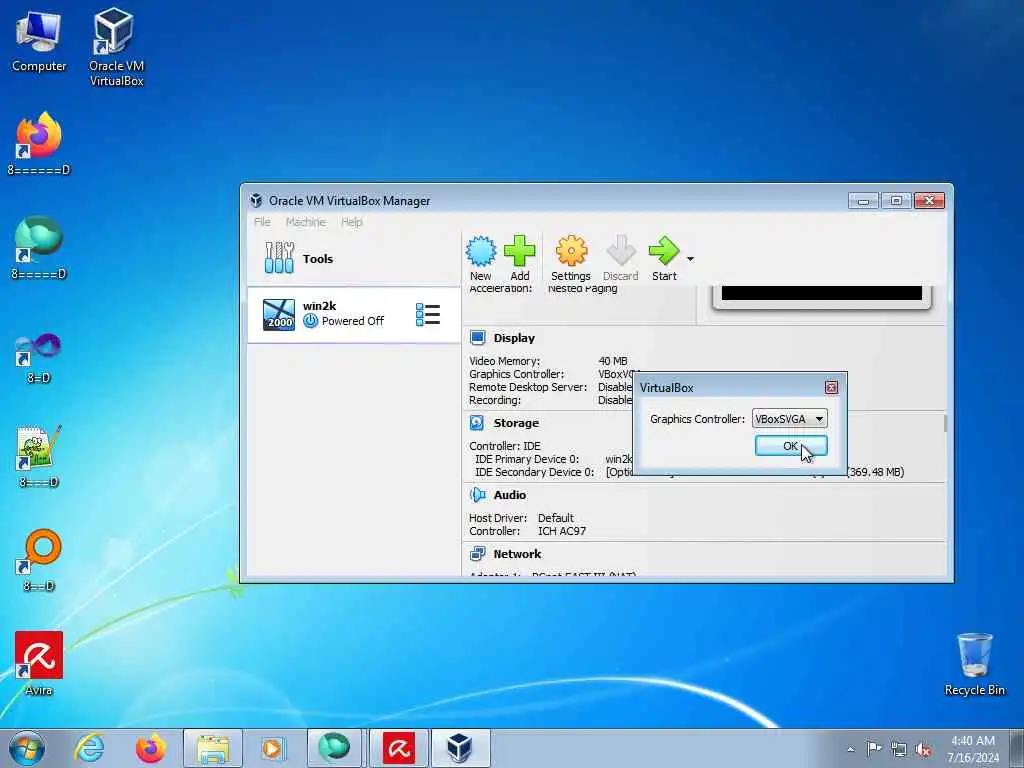Open the notepad desktop shortcut with the frog

coord(39,456)
